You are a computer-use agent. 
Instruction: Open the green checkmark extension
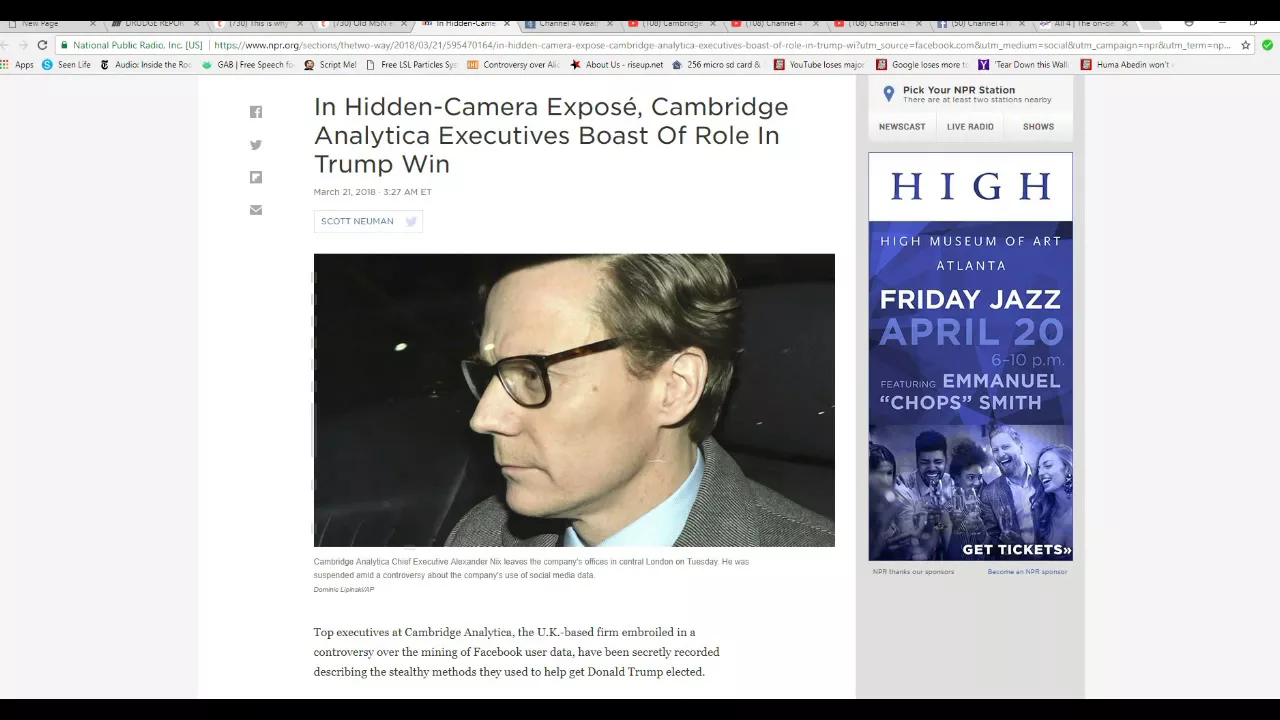click(1267, 45)
